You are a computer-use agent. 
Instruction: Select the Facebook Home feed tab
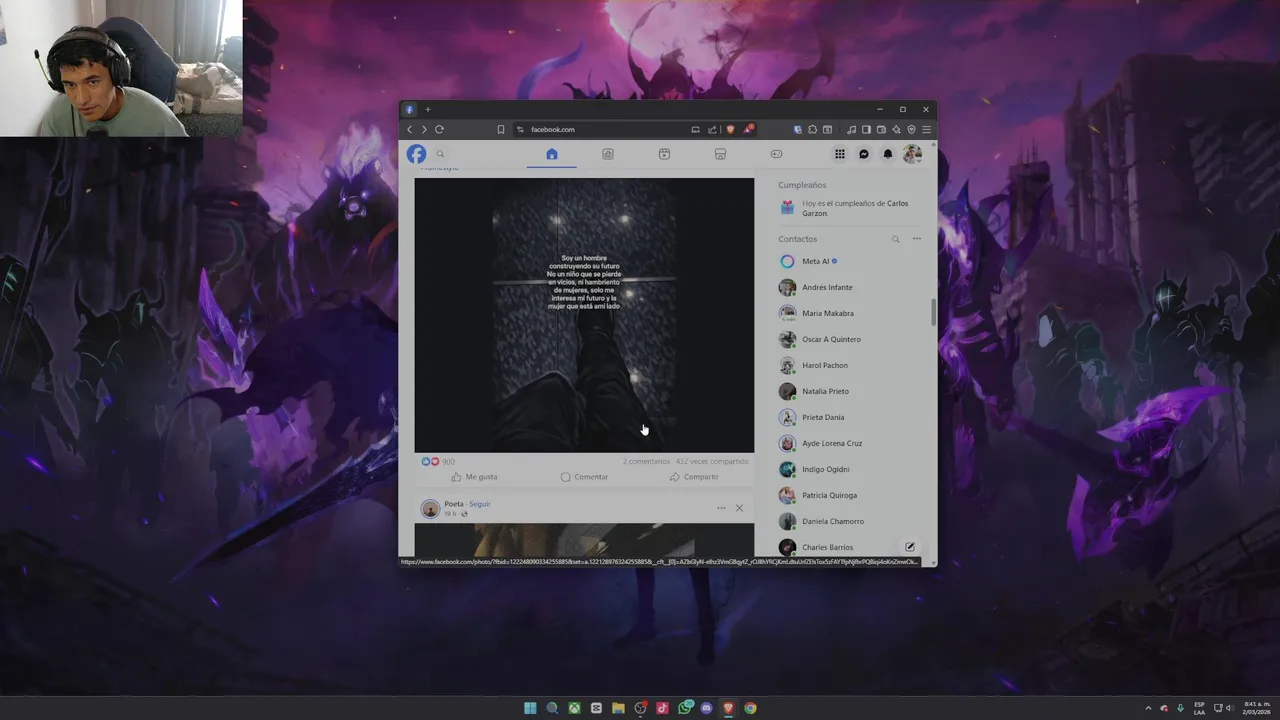pos(551,154)
